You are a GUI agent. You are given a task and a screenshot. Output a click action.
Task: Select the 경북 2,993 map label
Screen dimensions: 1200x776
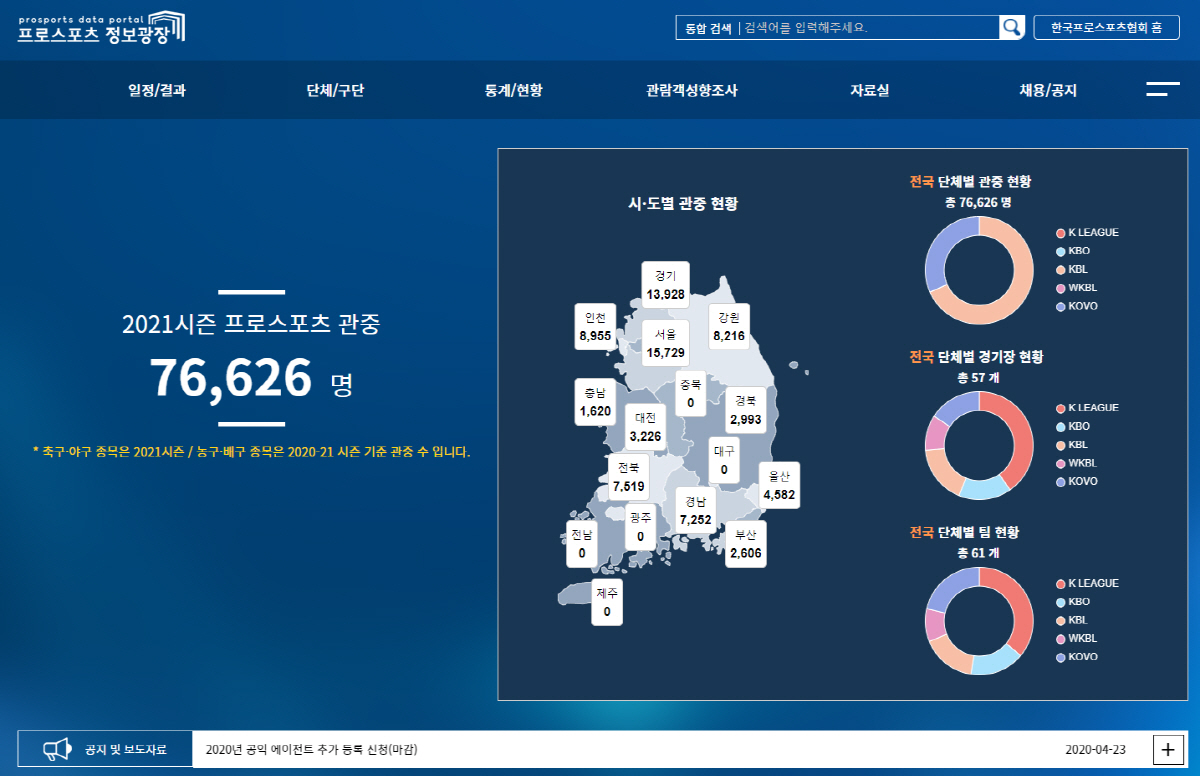coord(746,409)
